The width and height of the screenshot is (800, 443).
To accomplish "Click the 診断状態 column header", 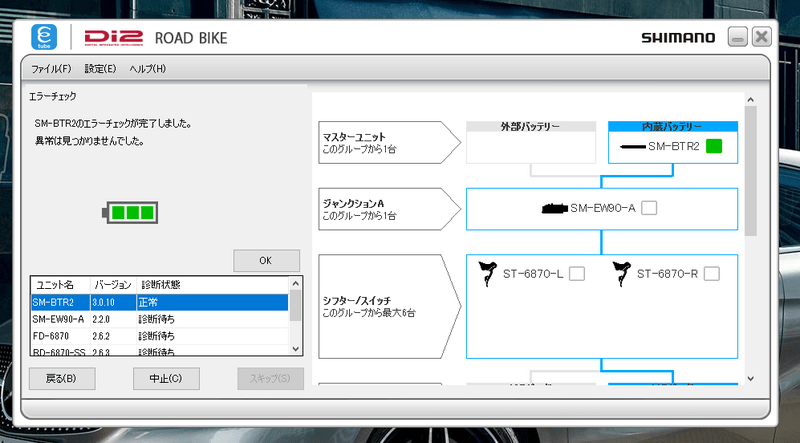I will click(212, 285).
